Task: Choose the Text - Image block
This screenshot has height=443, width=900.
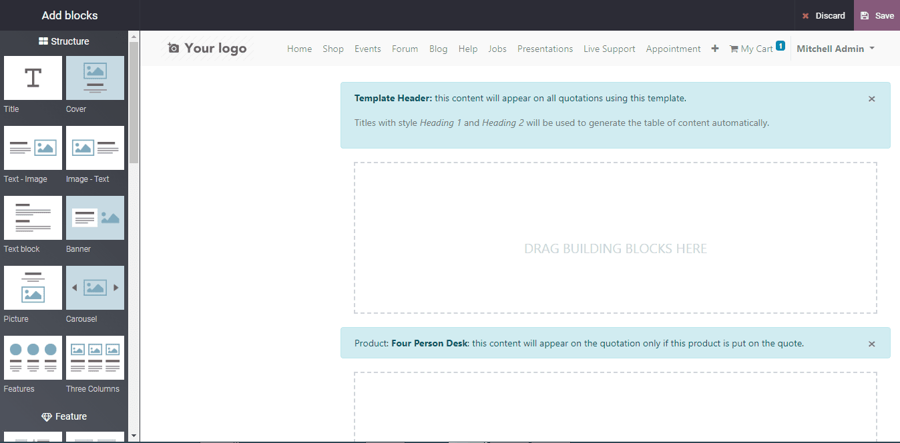Action: (33, 148)
